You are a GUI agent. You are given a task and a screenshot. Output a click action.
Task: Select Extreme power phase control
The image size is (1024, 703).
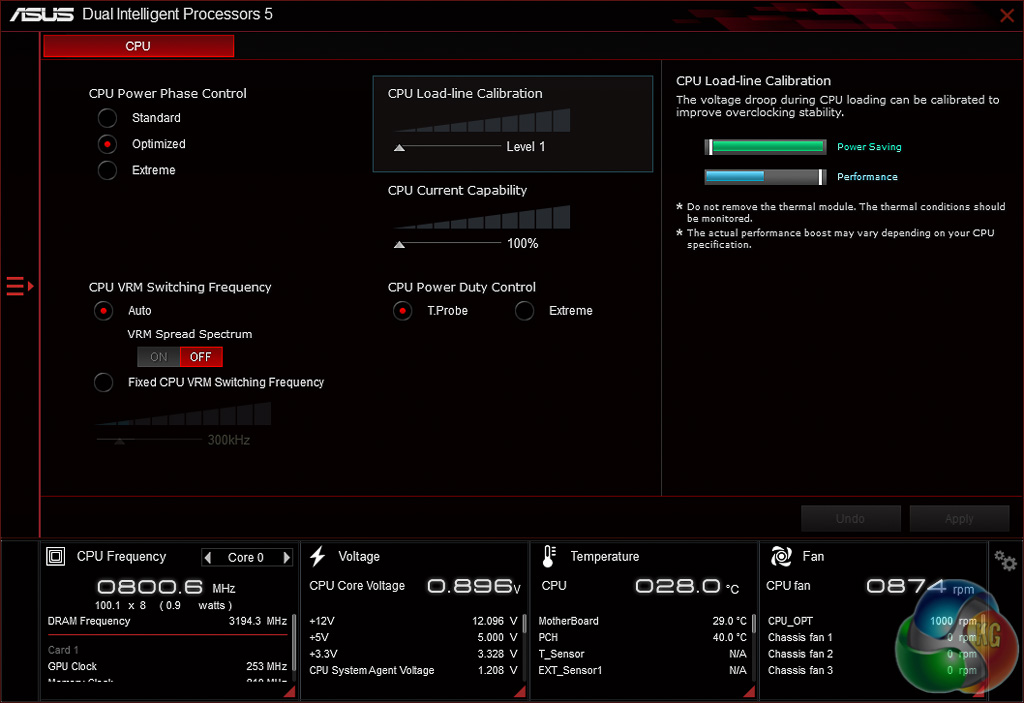[x=107, y=171]
